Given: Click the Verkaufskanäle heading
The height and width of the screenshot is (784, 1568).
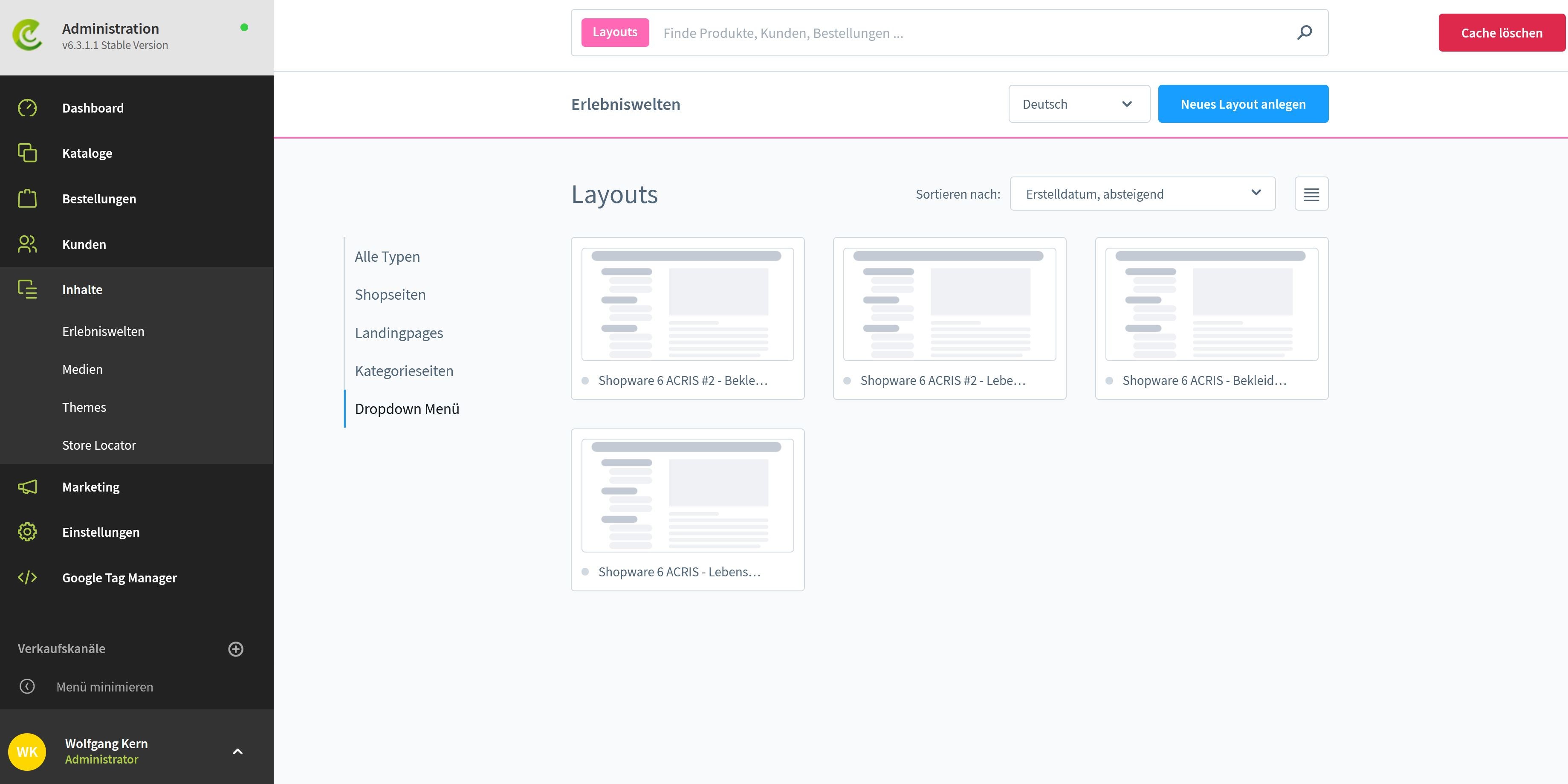Looking at the screenshot, I should pyautogui.click(x=61, y=649).
